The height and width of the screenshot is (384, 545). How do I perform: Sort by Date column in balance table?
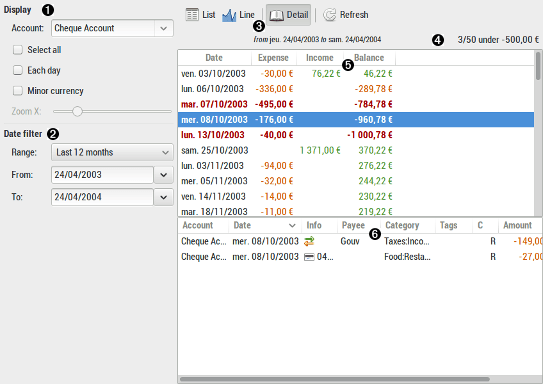pyautogui.click(x=214, y=58)
